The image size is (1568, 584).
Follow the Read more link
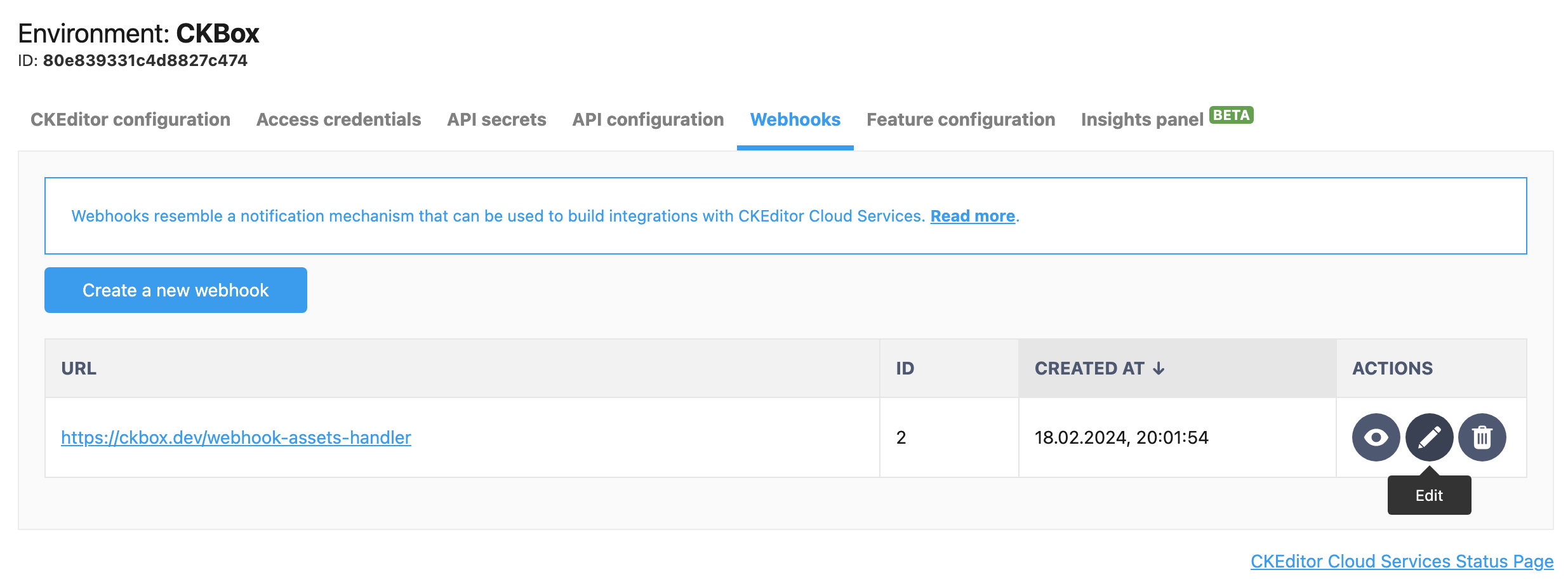[972, 216]
